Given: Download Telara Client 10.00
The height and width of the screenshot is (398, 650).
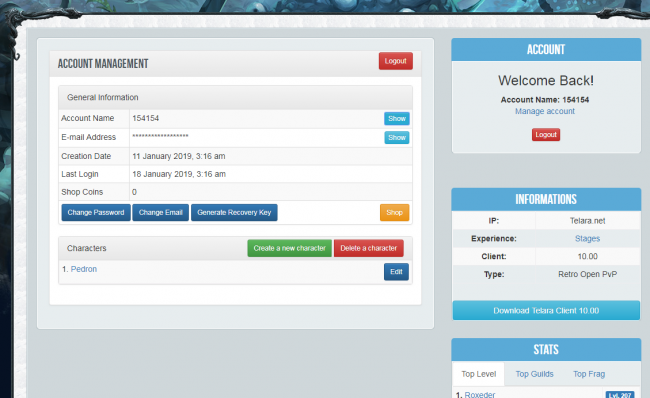Looking at the screenshot, I should click(546, 311).
